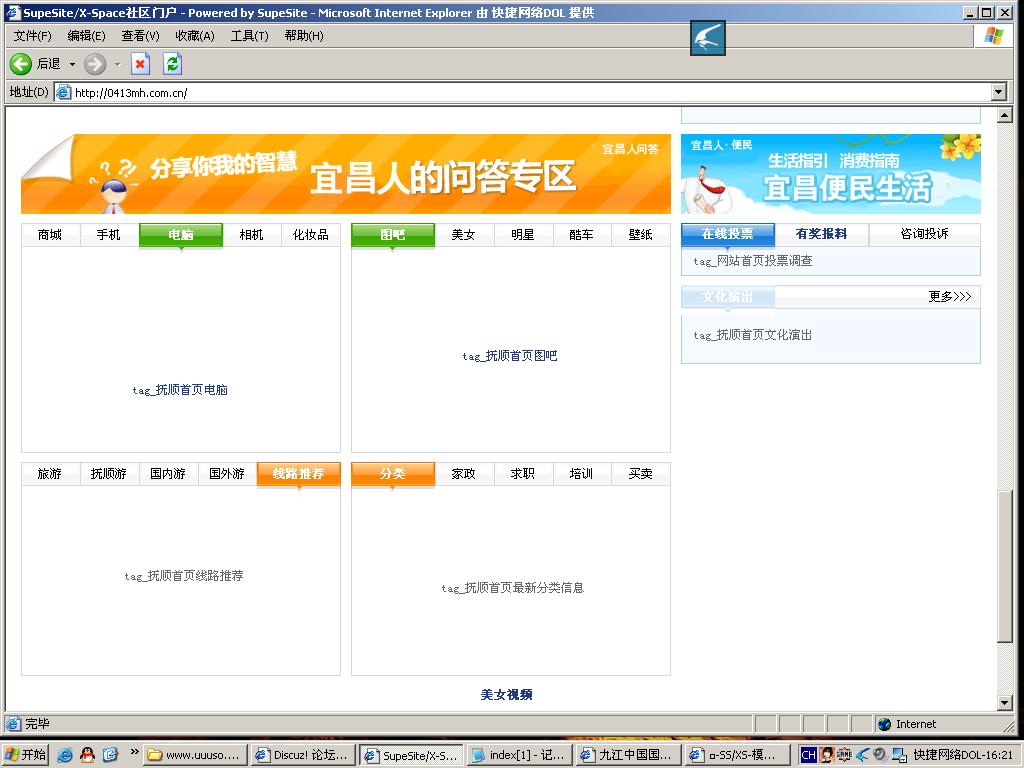Switch to the 手机 tab

tap(108, 235)
